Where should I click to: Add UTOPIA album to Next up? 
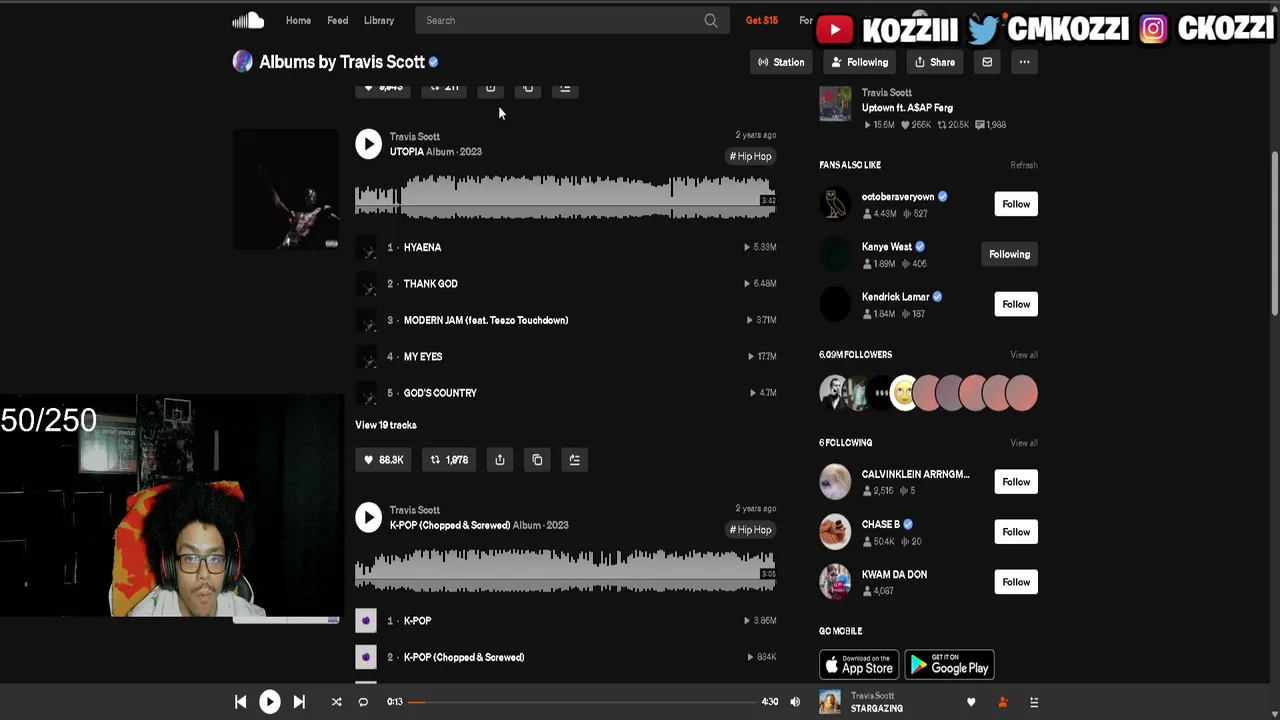point(574,460)
